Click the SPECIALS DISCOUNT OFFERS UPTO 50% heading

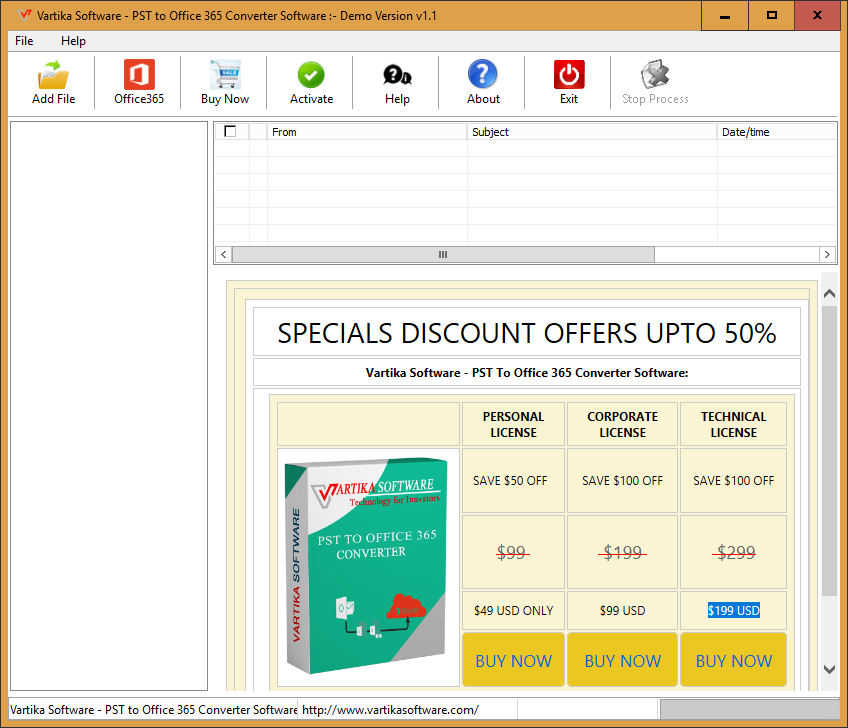click(527, 333)
